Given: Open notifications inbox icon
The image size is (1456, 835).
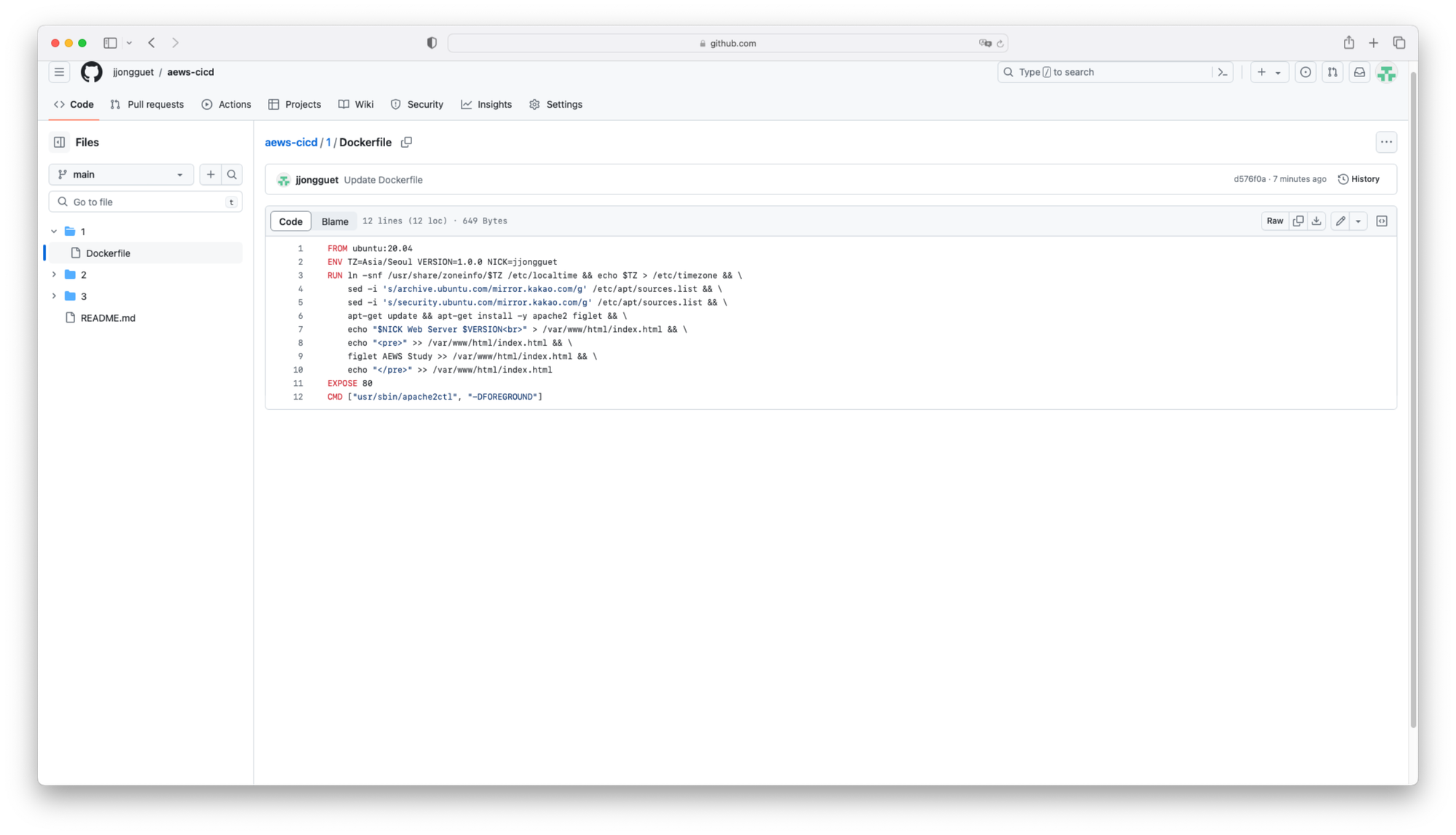Looking at the screenshot, I should click(x=1359, y=72).
